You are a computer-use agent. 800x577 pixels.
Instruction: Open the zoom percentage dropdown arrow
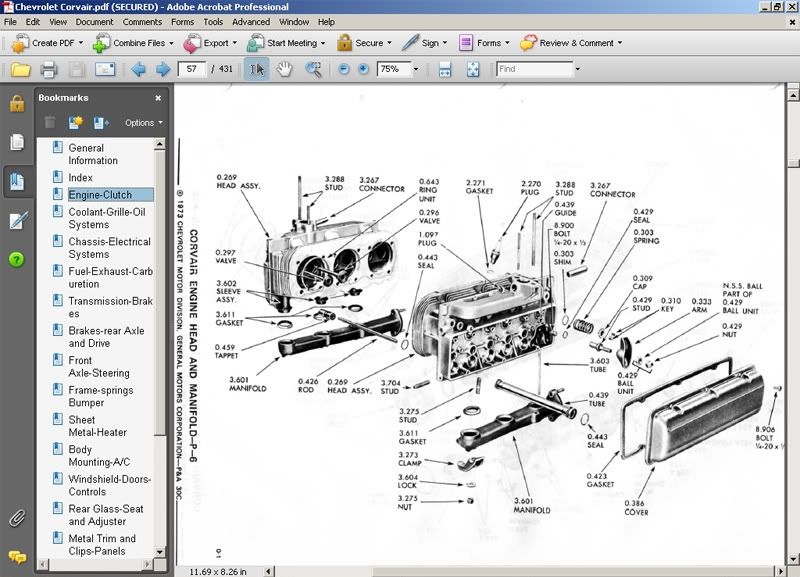coord(416,69)
